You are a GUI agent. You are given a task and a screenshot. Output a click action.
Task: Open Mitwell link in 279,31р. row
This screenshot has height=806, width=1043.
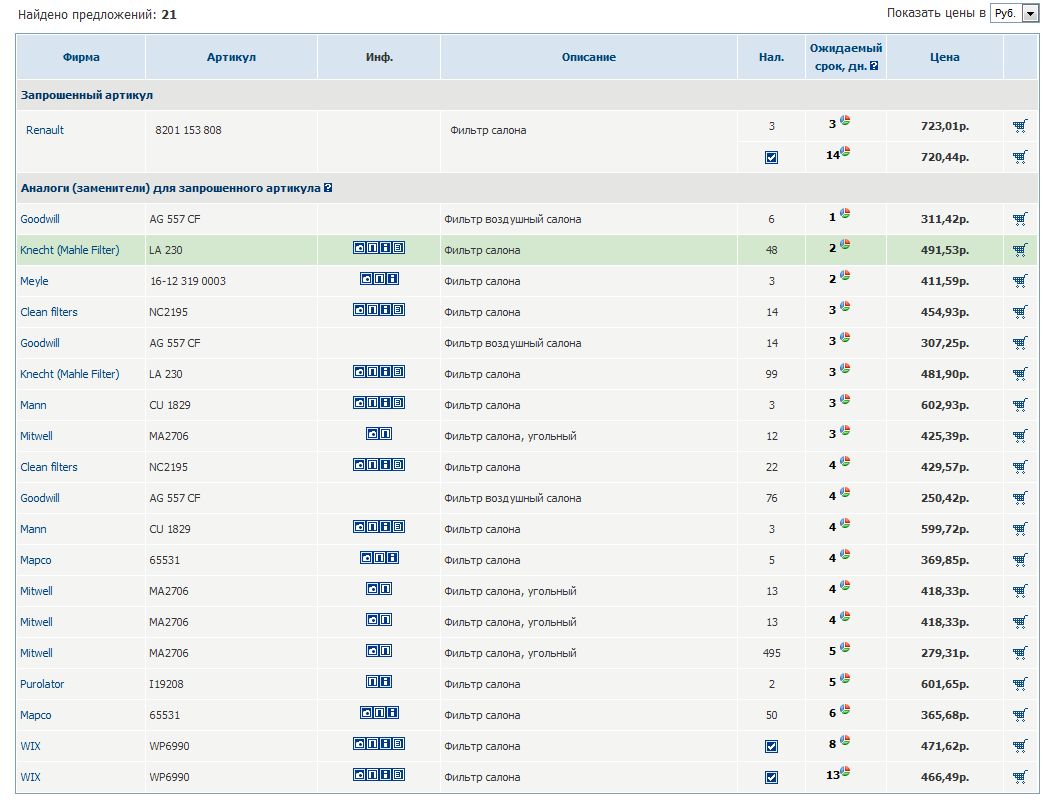[x=36, y=653]
